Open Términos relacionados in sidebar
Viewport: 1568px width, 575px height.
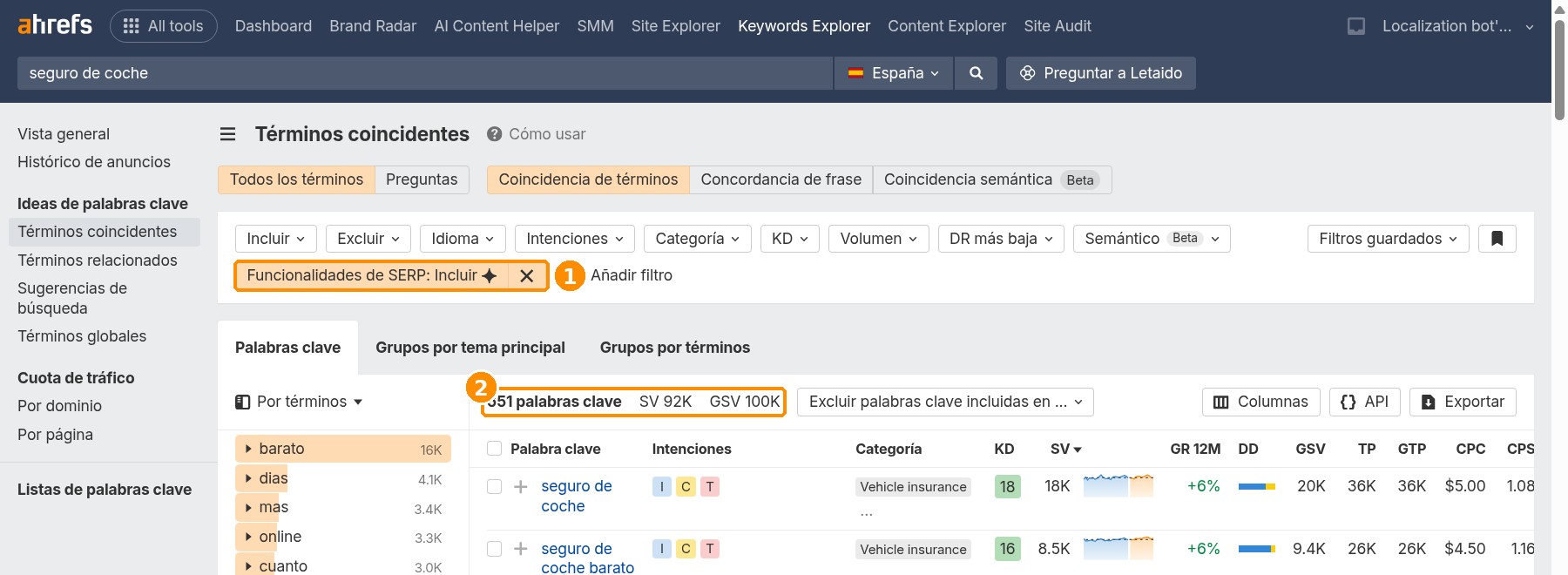click(x=98, y=260)
